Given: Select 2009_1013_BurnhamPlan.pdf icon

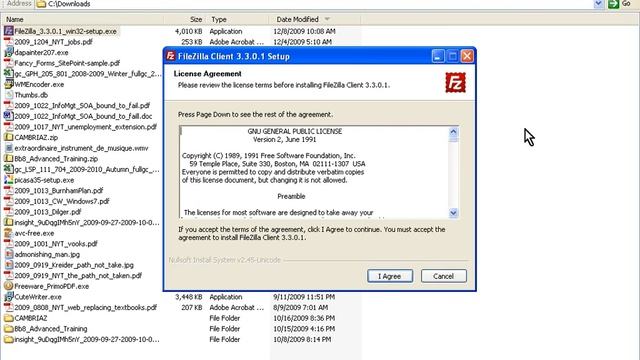Looking at the screenshot, I should pos(8,190).
